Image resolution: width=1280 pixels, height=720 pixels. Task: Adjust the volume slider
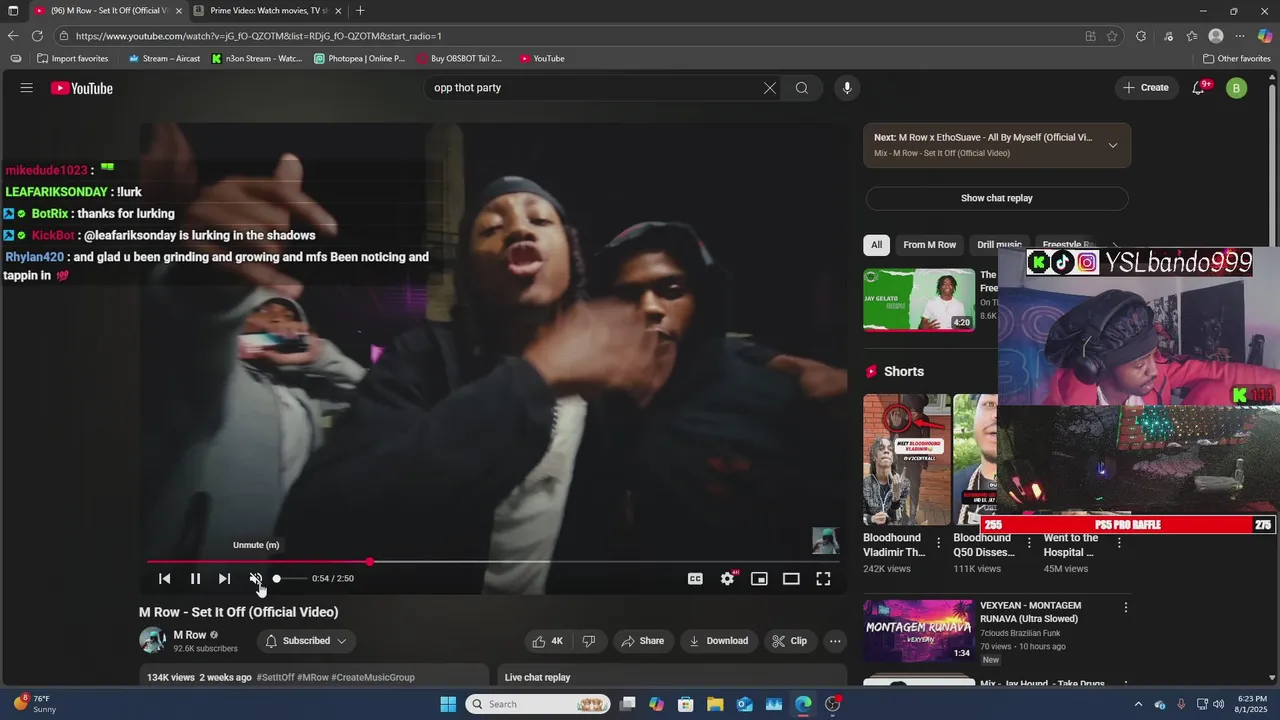(291, 579)
